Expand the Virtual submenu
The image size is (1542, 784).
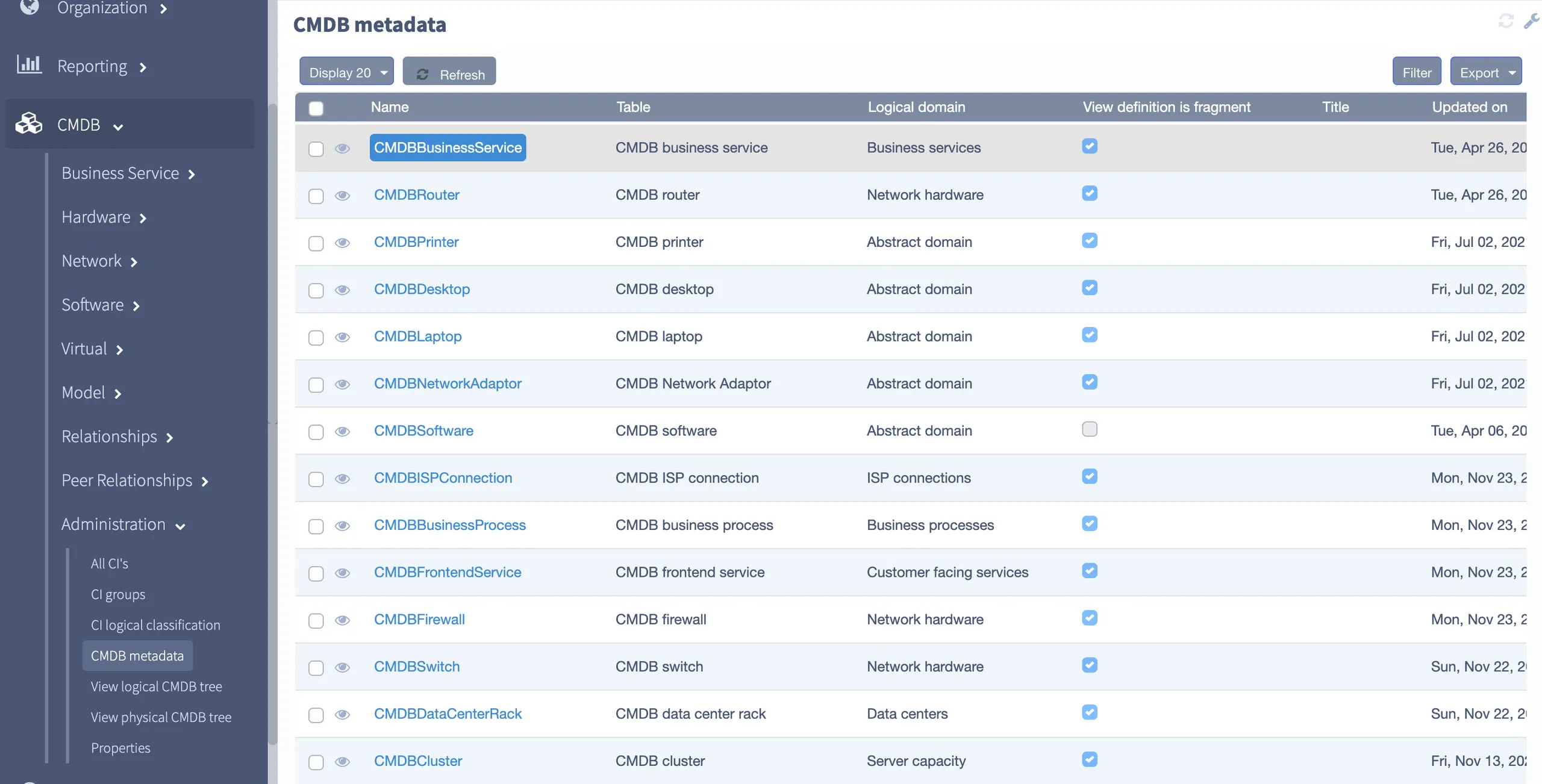click(x=92, y=349)
